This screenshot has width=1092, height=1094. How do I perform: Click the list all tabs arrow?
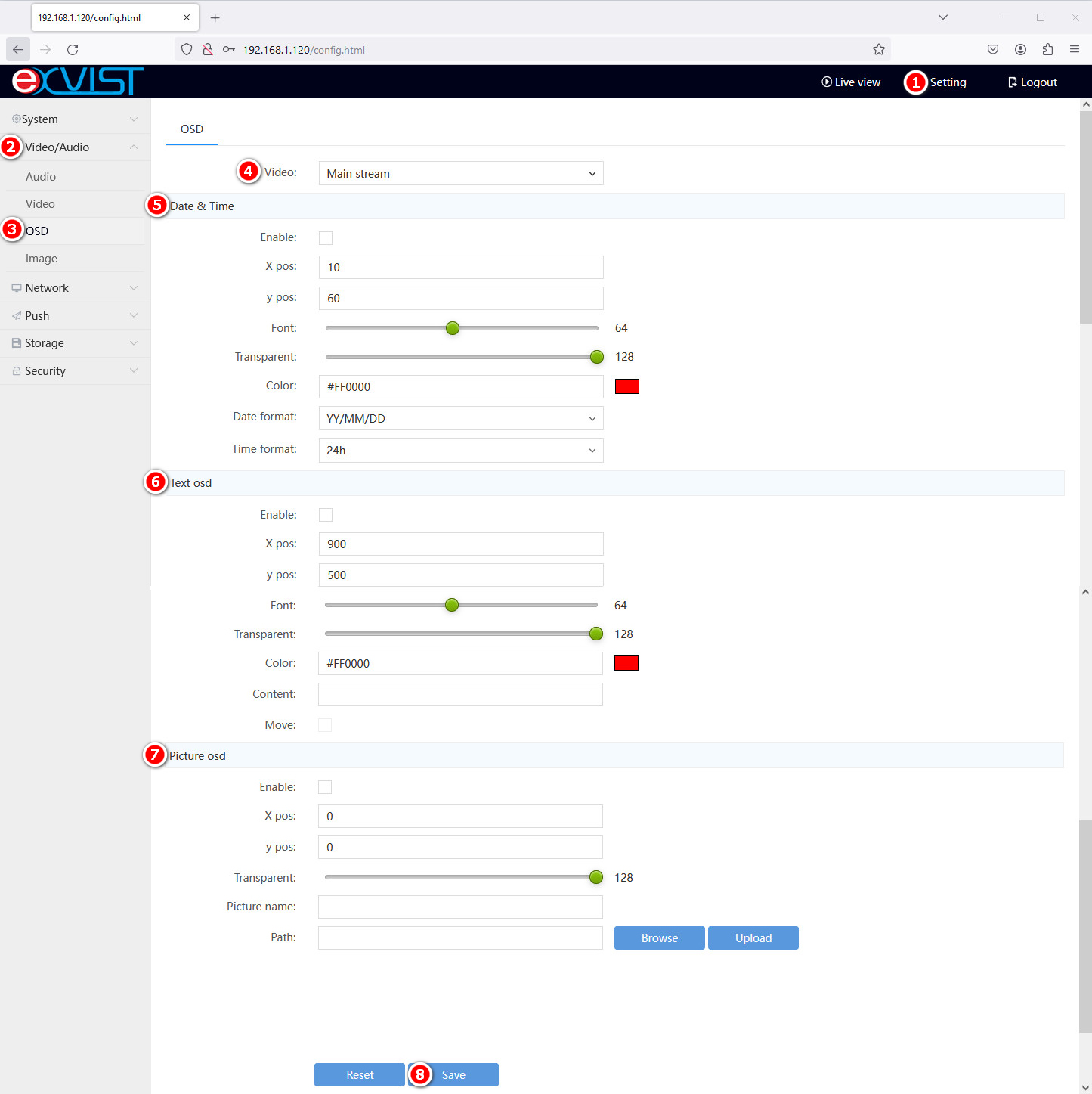[942, 17]
